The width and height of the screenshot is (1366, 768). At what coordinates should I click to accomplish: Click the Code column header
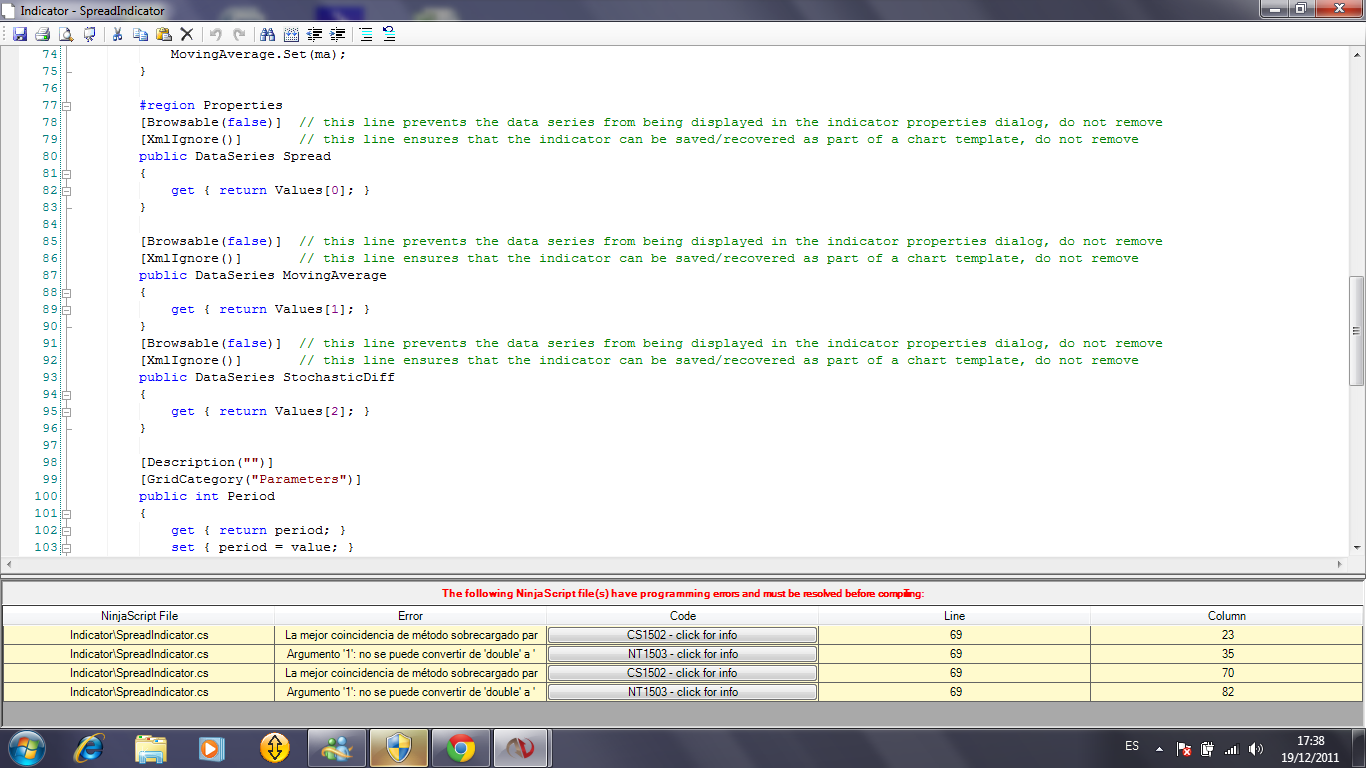point(683,616)
